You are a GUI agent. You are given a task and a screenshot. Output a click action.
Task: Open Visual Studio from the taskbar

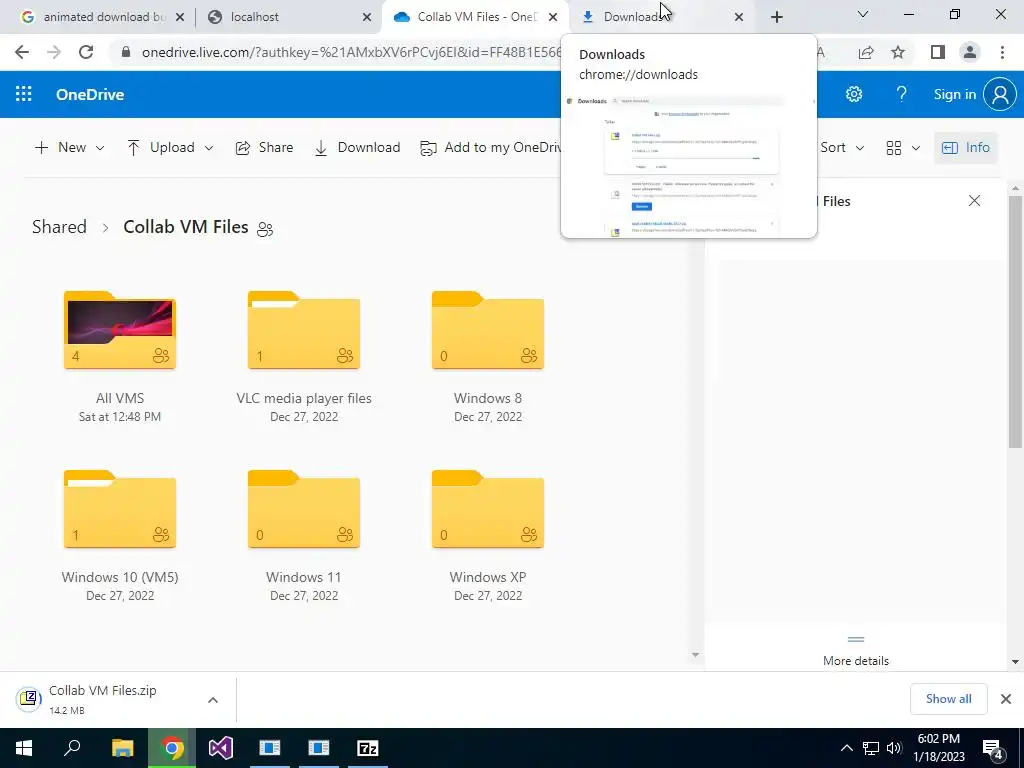pyautogui.click(x=221, y=748)
